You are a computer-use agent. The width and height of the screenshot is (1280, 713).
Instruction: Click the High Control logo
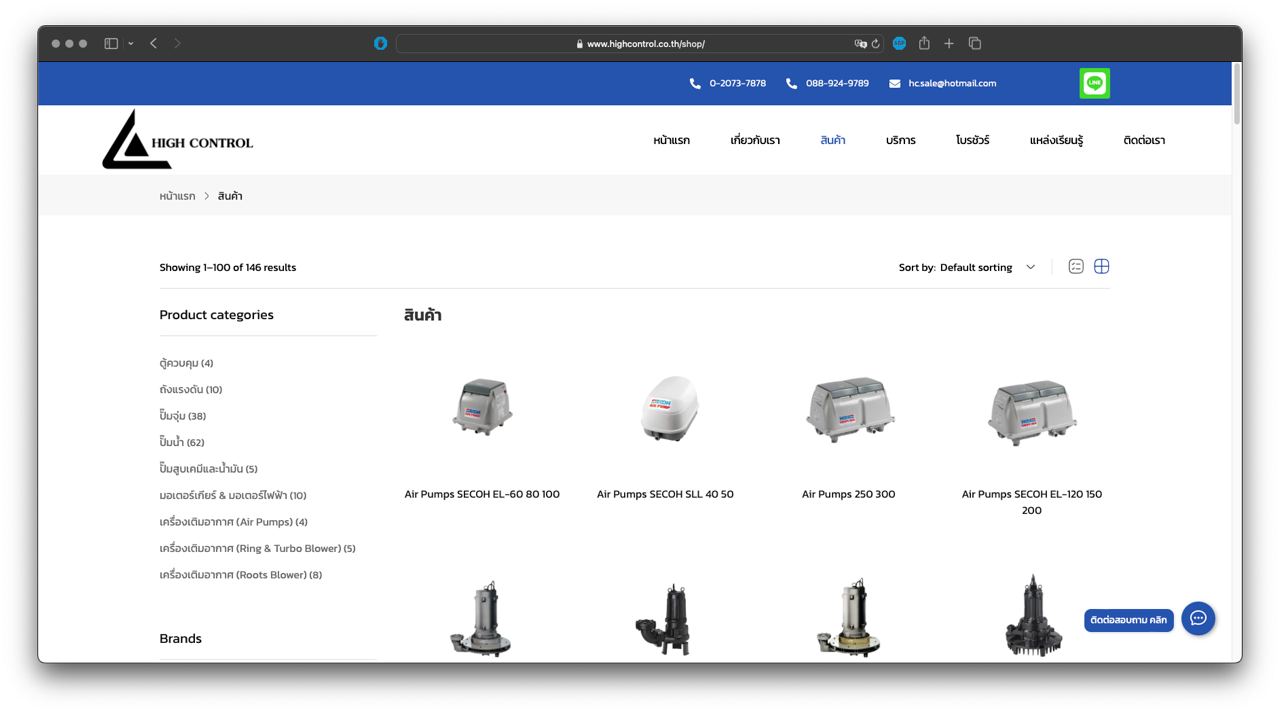click(x=178, y=140)
